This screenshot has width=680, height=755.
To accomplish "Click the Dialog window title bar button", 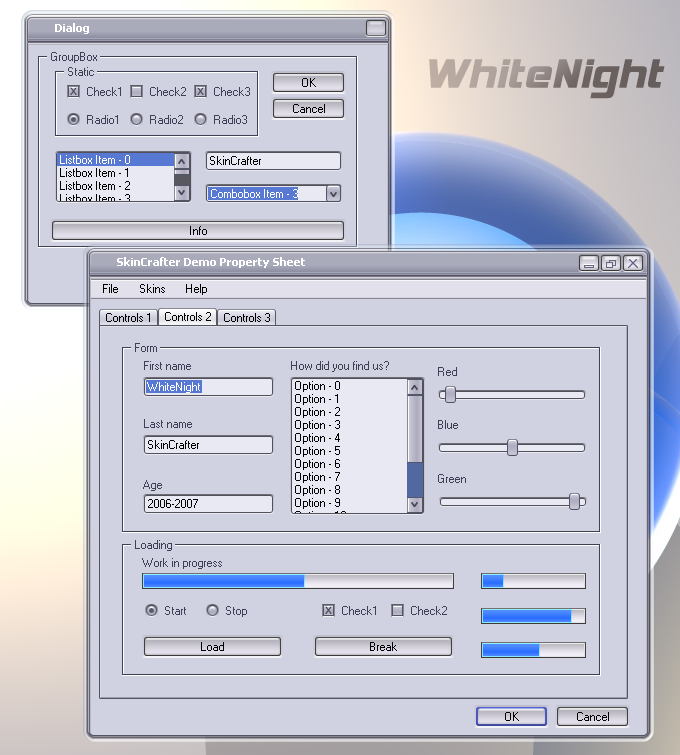I will point(376,28).
